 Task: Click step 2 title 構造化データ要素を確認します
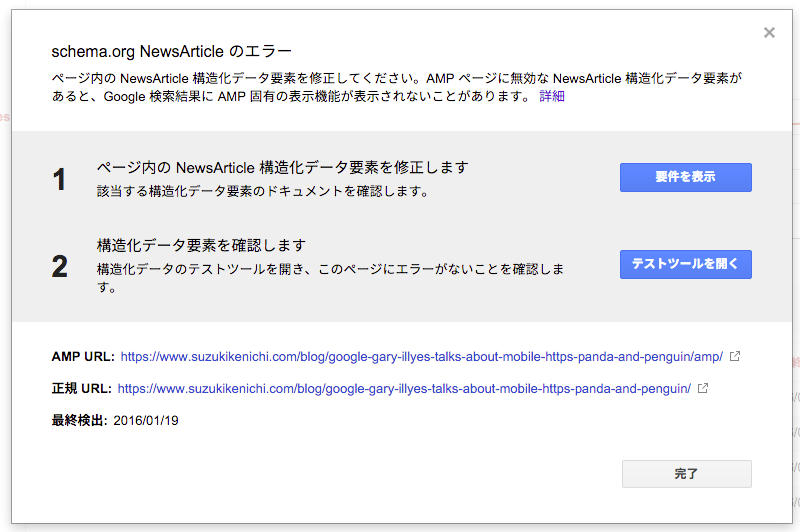202,245
